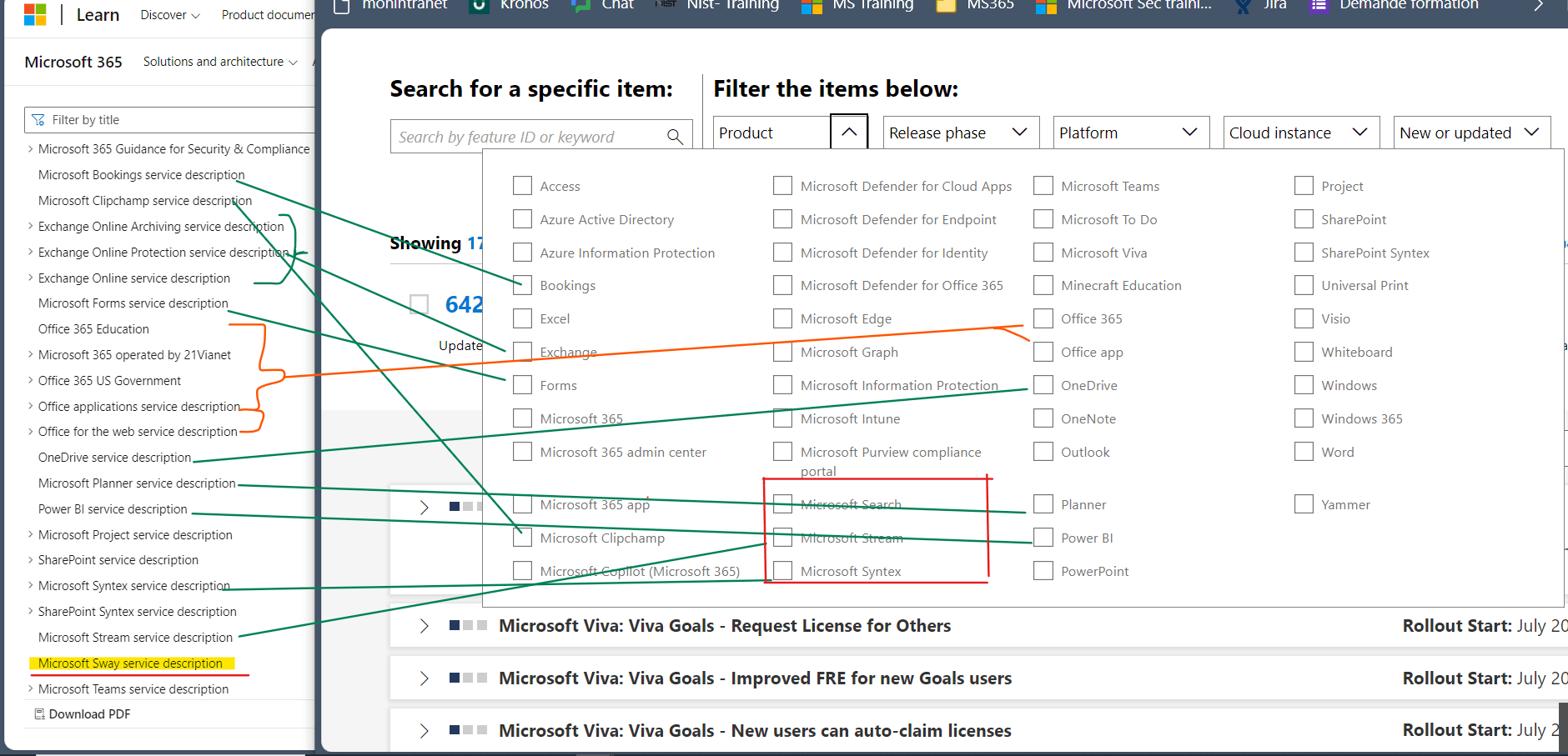Open Microsoft Forms service description
The width and height of the screenshot is (1568, 756).
[133, 303]
